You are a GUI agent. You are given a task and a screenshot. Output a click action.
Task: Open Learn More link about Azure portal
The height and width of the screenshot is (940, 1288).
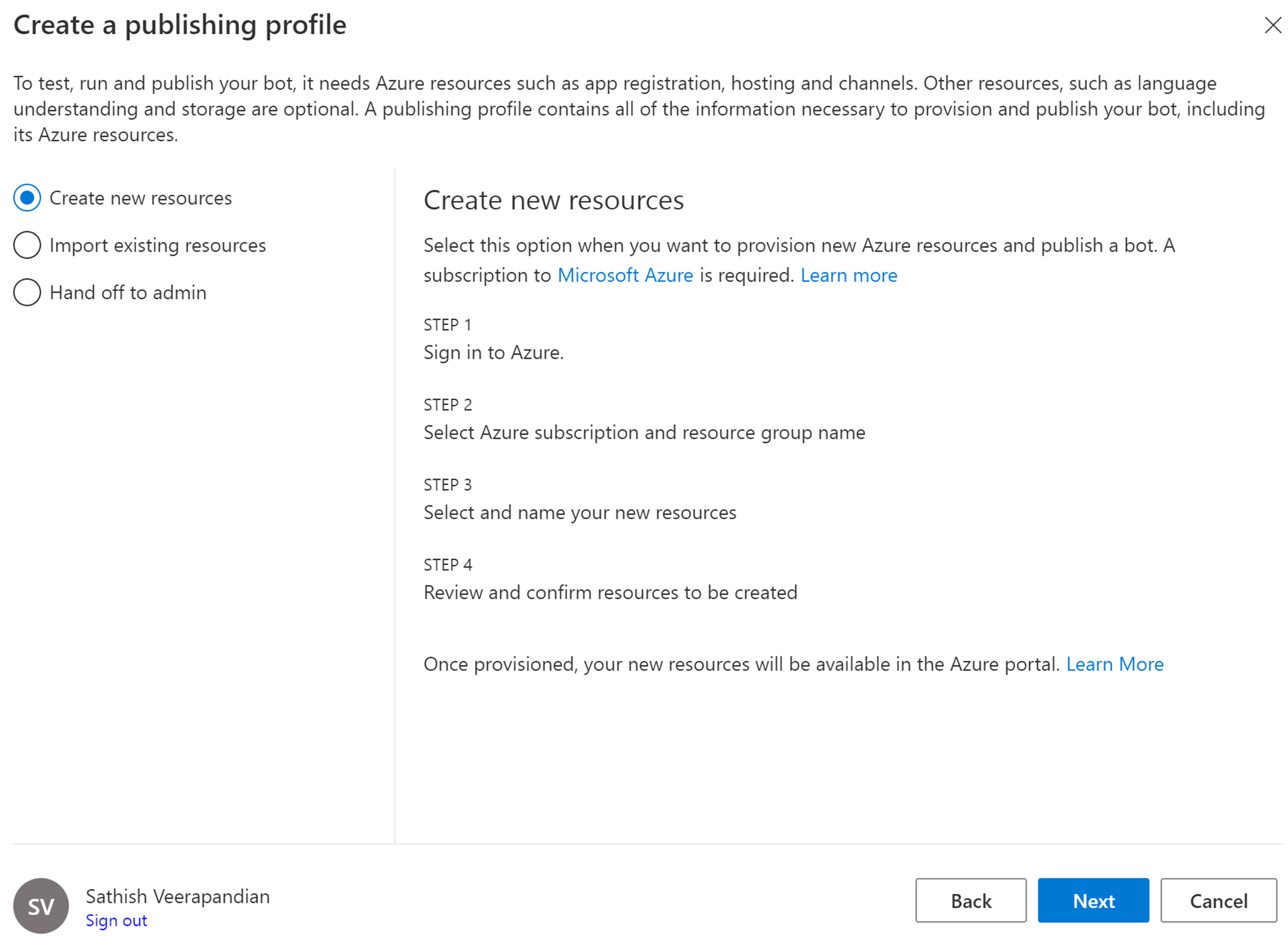click(1114, 664)
